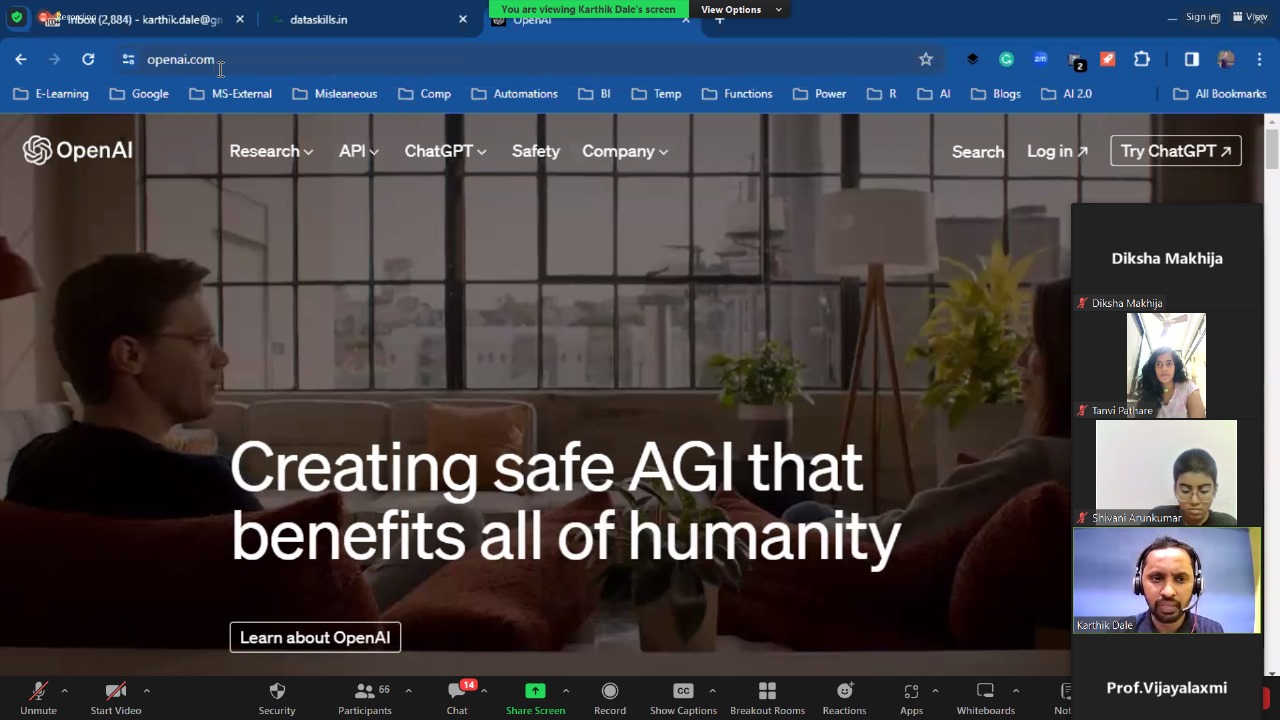The image size is (1280, 720).
Task: Open the Chrome three-dot menu
Action: (x=1259, y=59)
